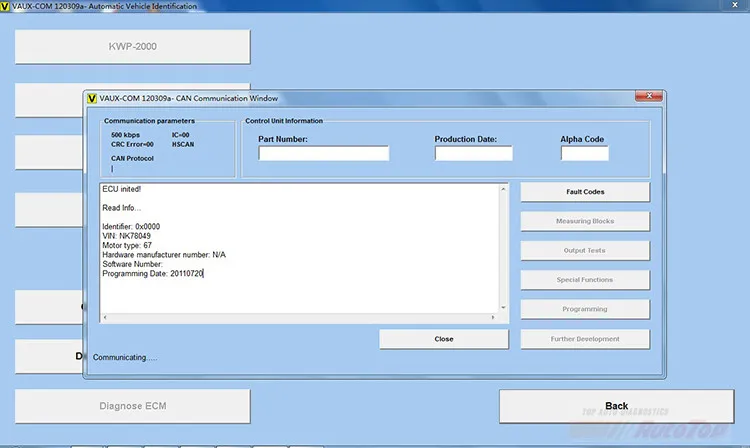Click the 'CAN Protocol' text
The image size is (750, 448).
[132, 158]
